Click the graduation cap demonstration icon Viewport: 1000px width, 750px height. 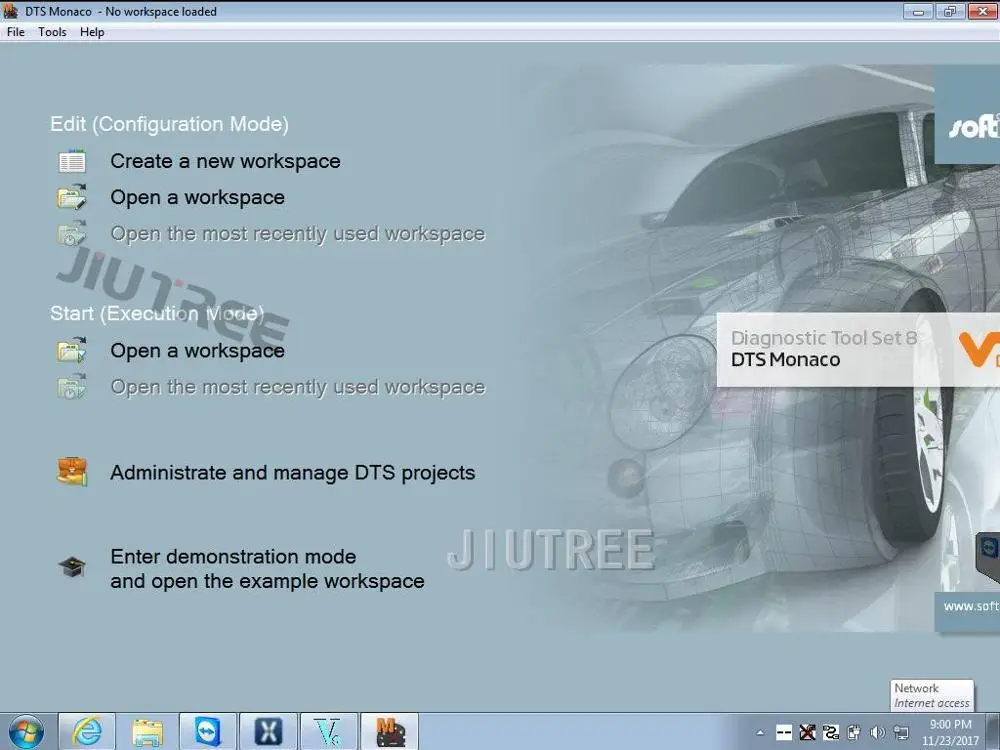tap(72, 567)
